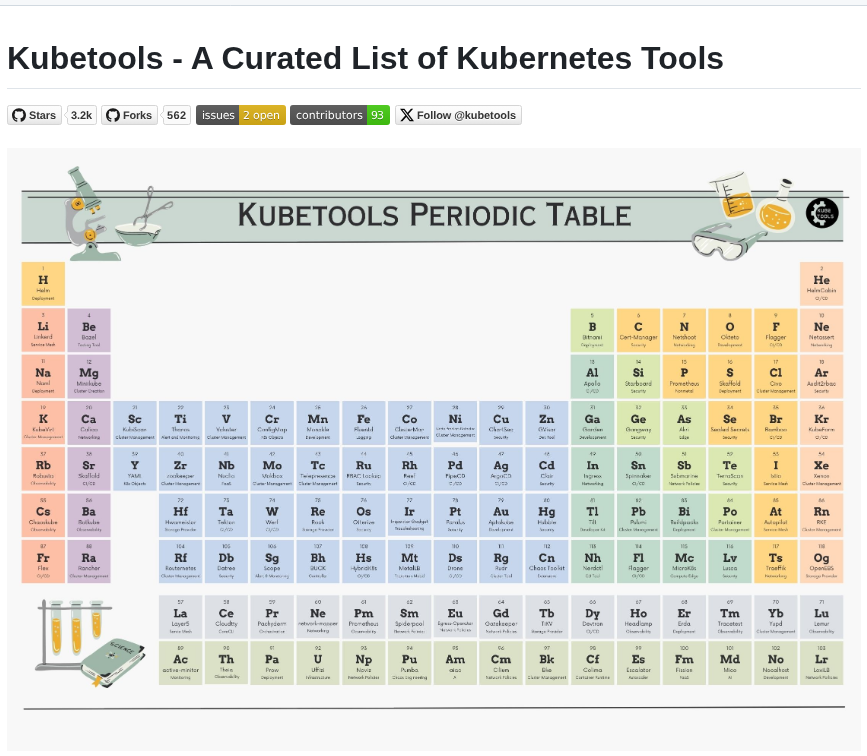Viewport: 867px width, 756px height.
Task: Open the 562 fork count
Action: (176, 115)
